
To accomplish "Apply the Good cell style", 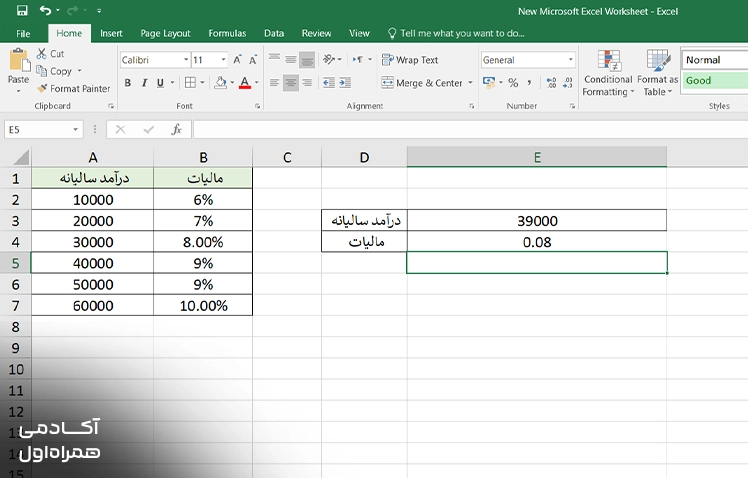I will [x=714, y=81].
